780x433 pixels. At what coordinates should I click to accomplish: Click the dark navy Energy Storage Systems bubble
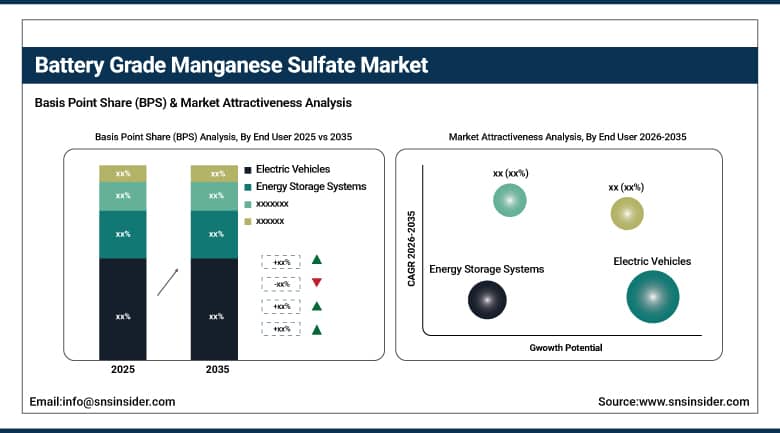(x=487, y=300)
